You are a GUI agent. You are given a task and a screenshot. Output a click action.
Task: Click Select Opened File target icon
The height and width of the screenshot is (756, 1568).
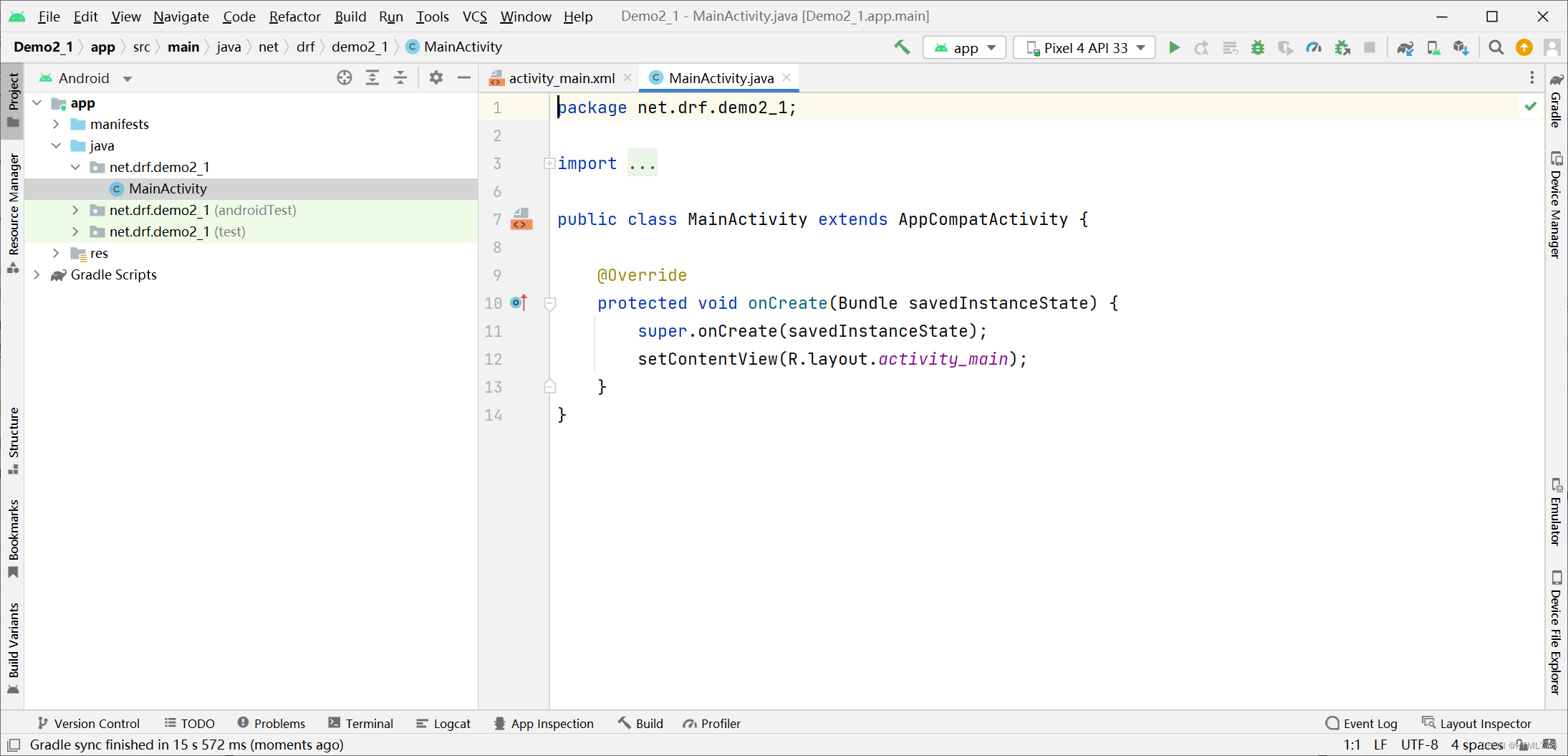point(345,77)
